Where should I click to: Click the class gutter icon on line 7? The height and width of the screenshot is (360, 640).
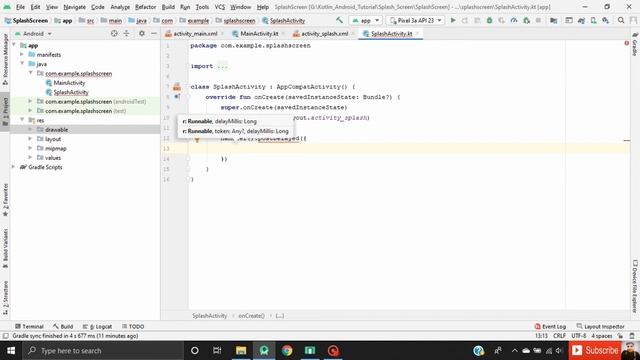[x=177, y=87]
